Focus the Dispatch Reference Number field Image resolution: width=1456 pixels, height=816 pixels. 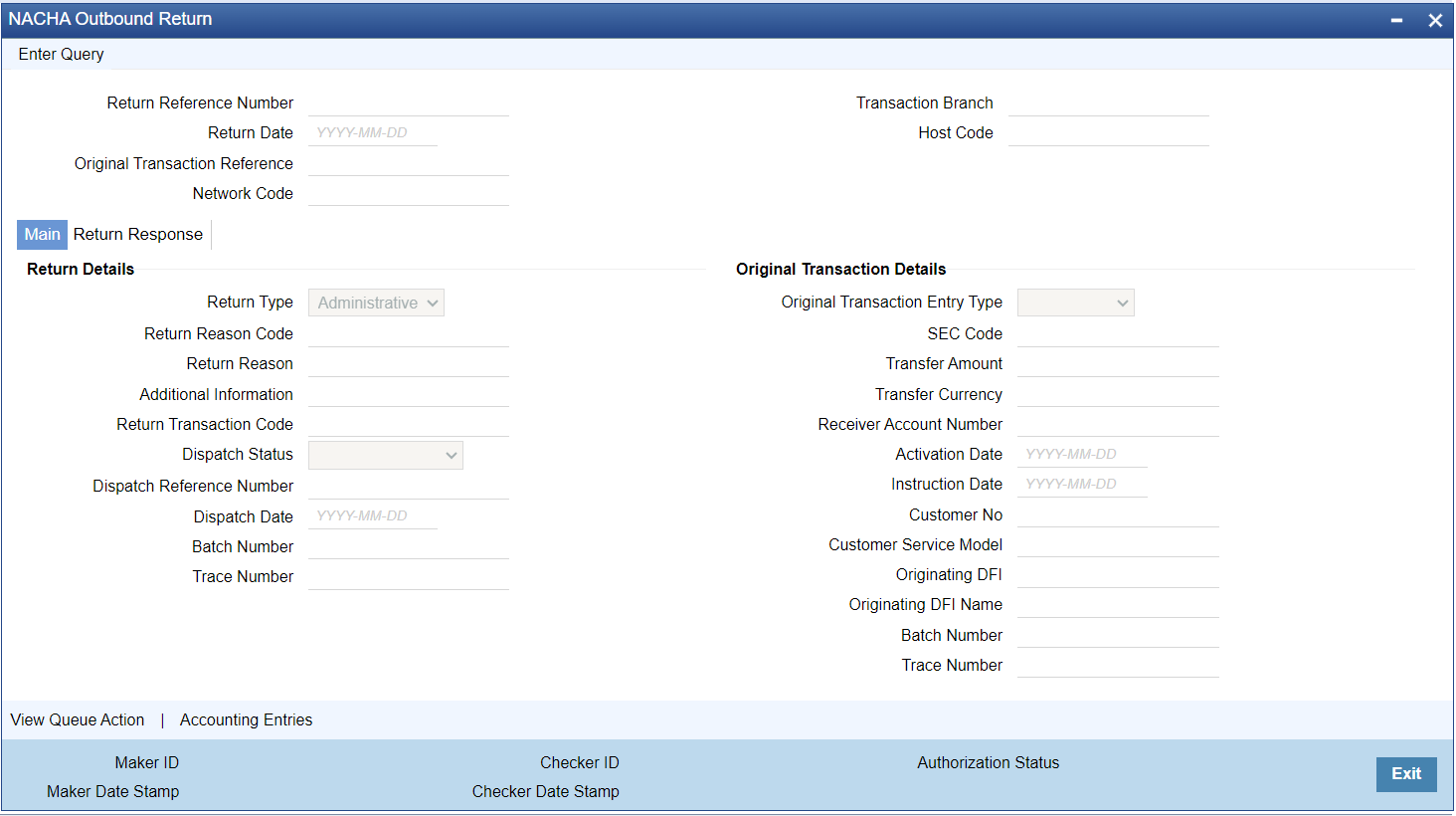pos(409,487)
